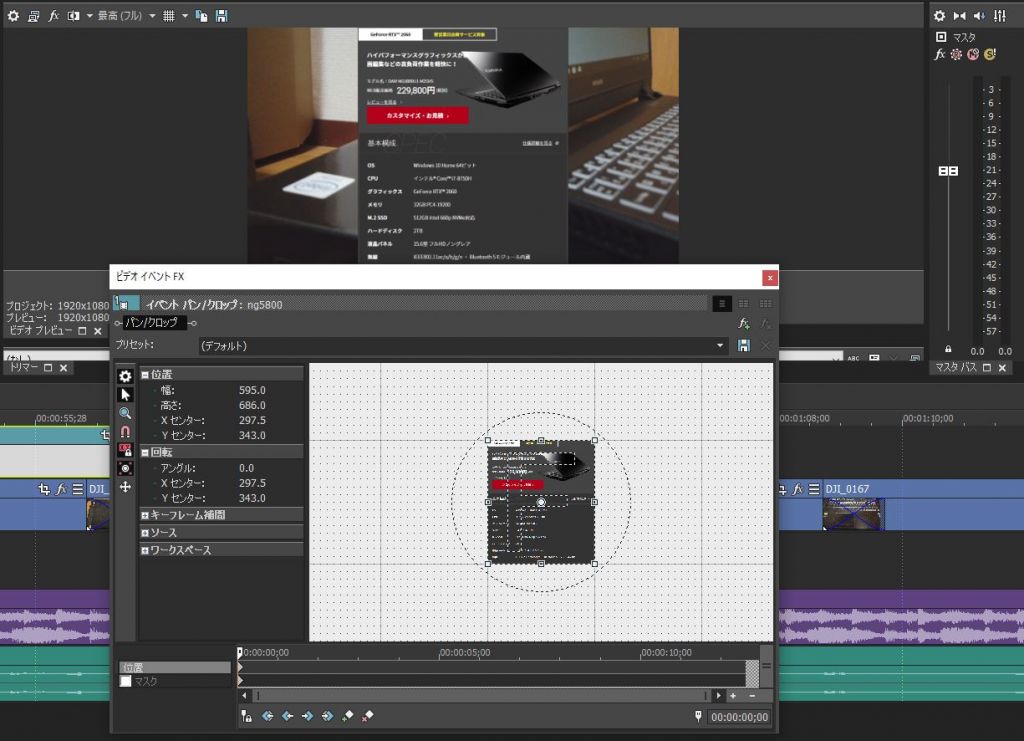Open preview quality dropdown 最高 (フル)
Screen dimensions: 1024x741
click(x=126, y=16)
